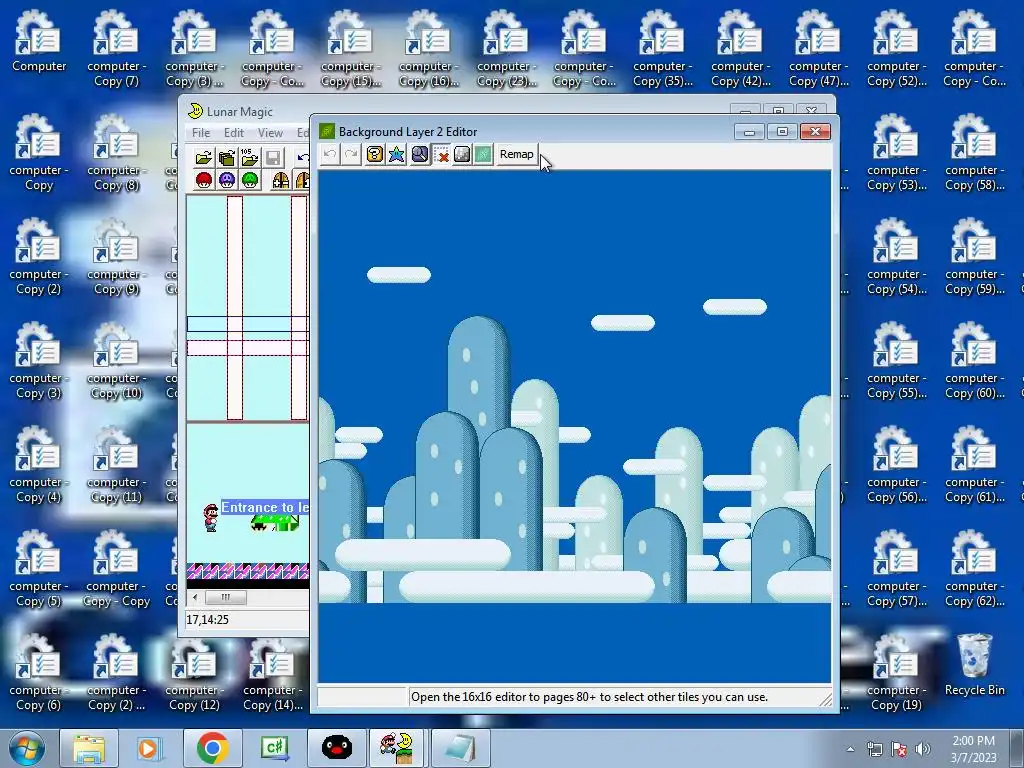Image resolution: width=1024 pixels, height=768 pixels.
Task: Select computer - Copy (6) desktop shortcut
Action: [x=39, y=673]
